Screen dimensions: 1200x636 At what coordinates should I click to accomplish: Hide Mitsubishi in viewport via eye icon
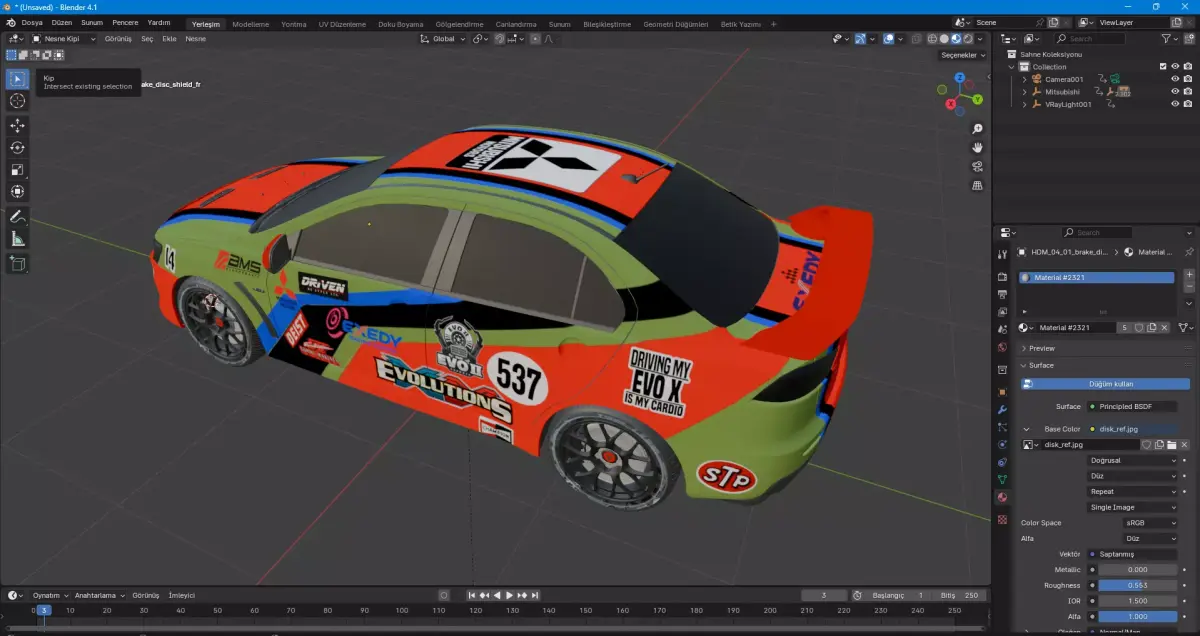pos(1175,91)
